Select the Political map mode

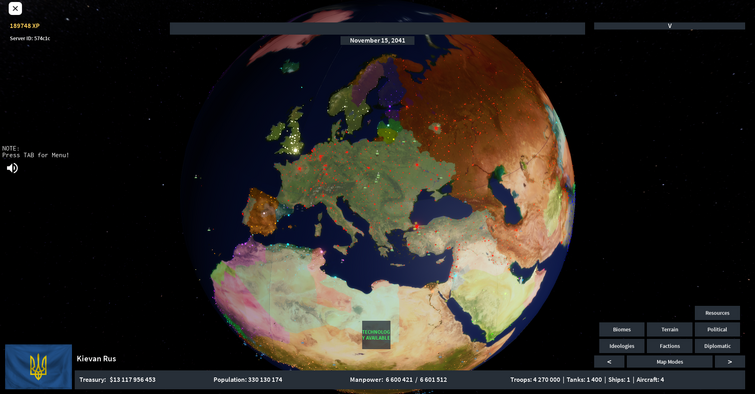[x=717, y=329]
